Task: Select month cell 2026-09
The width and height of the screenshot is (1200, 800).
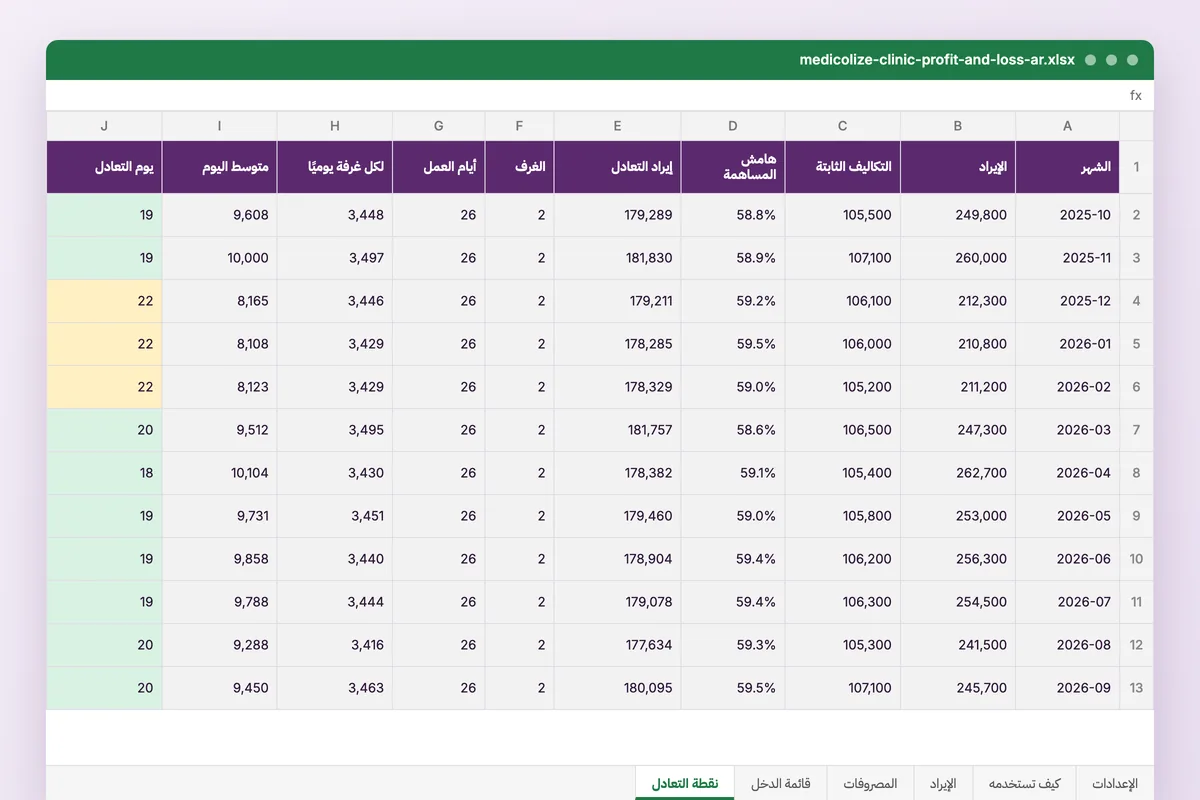Action: click(1067, 688)
